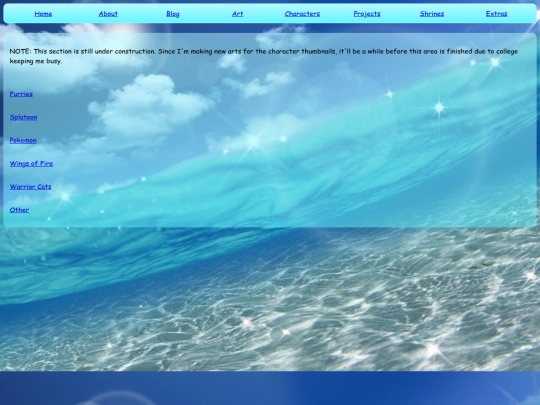Visit the Shrines navigation link
The width and height of the screenshot is (540, 405).
point(432,14)
